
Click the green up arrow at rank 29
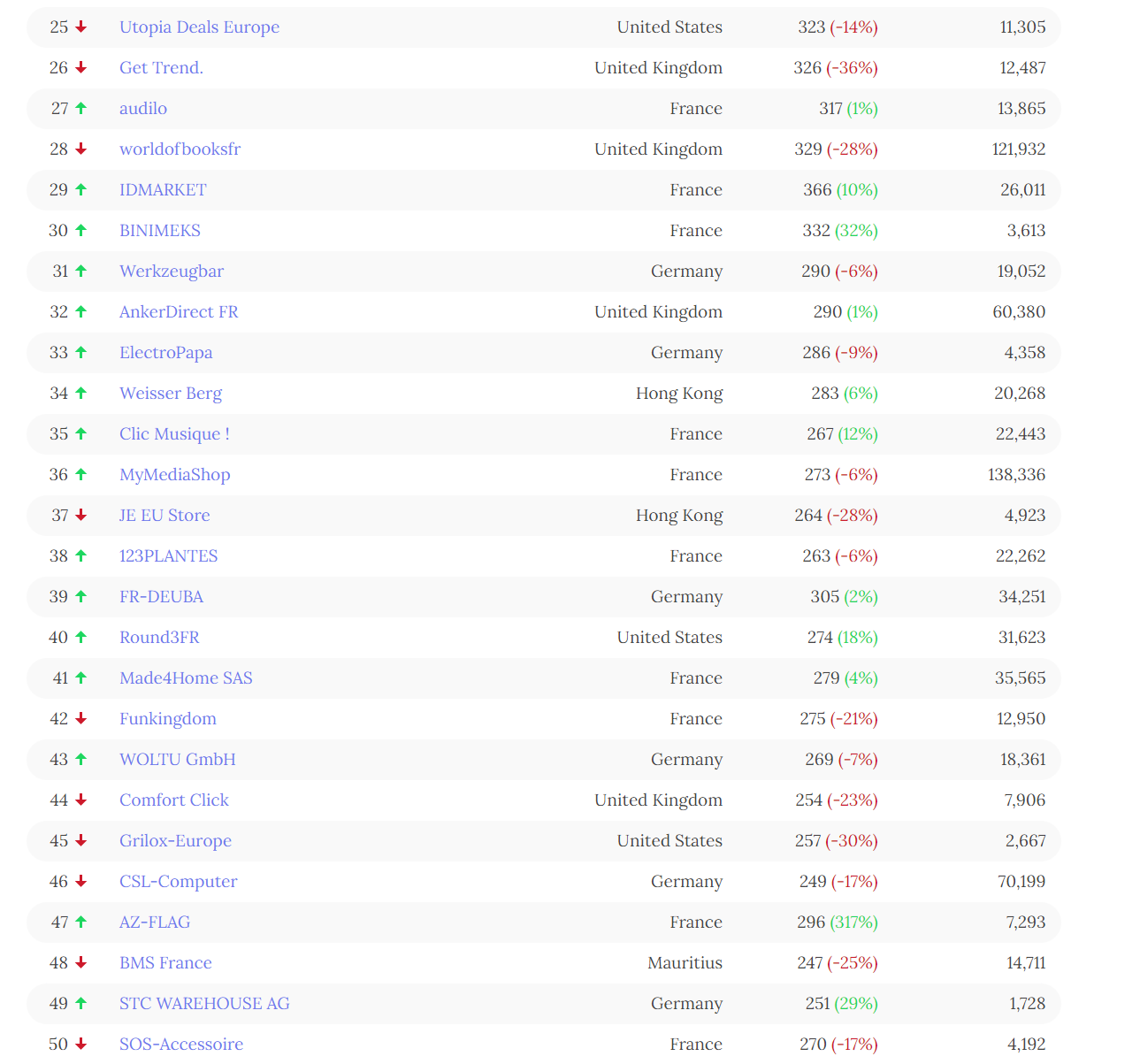coord(81,190)
